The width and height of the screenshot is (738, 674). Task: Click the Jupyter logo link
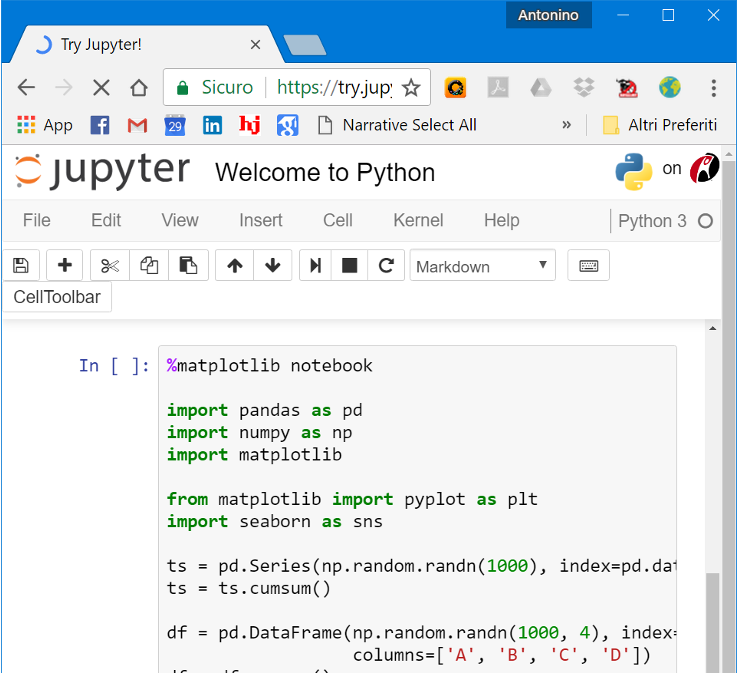click(101, 171)
